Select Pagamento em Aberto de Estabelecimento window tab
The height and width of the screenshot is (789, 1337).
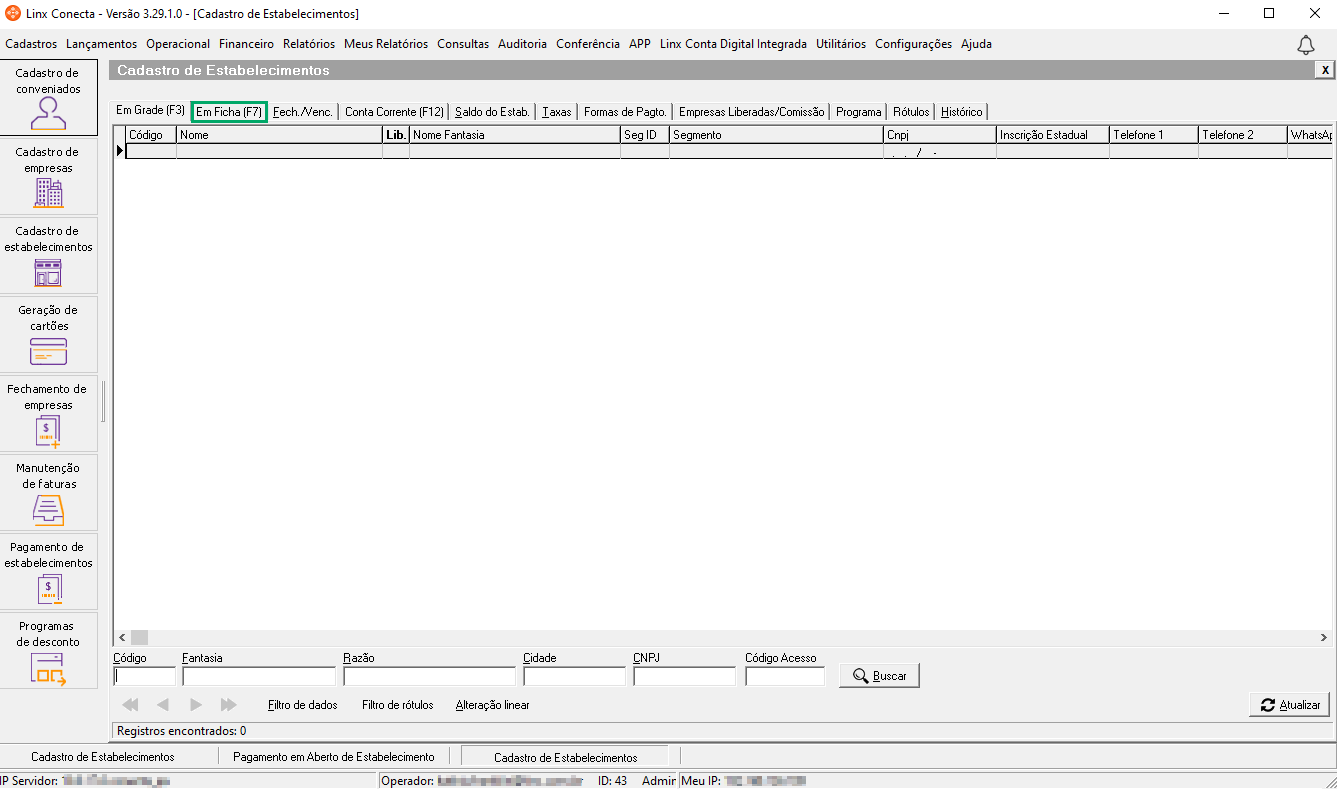pos(334,757)
